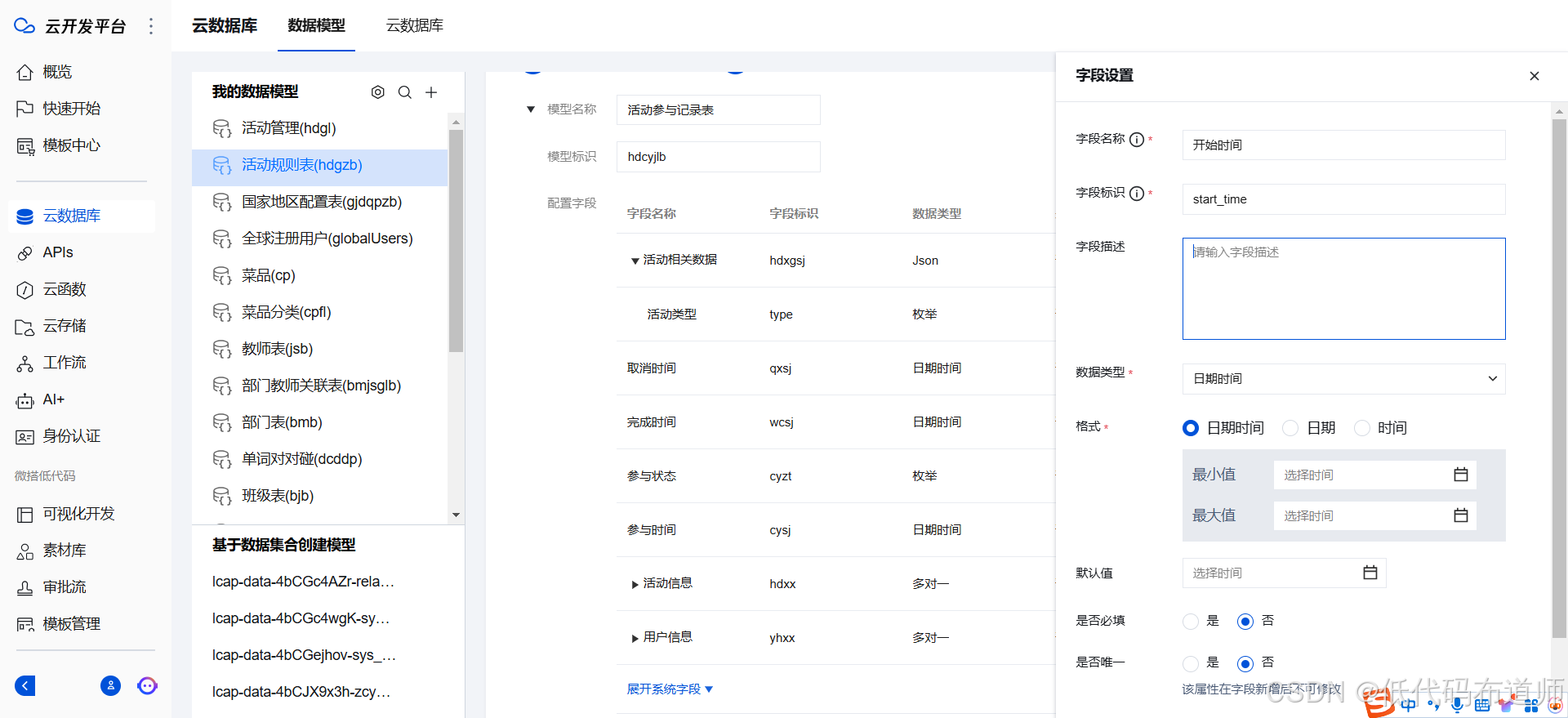Click the 取消时间 field row
Screen dimensions: 1568x718
(x=835, y=368)
